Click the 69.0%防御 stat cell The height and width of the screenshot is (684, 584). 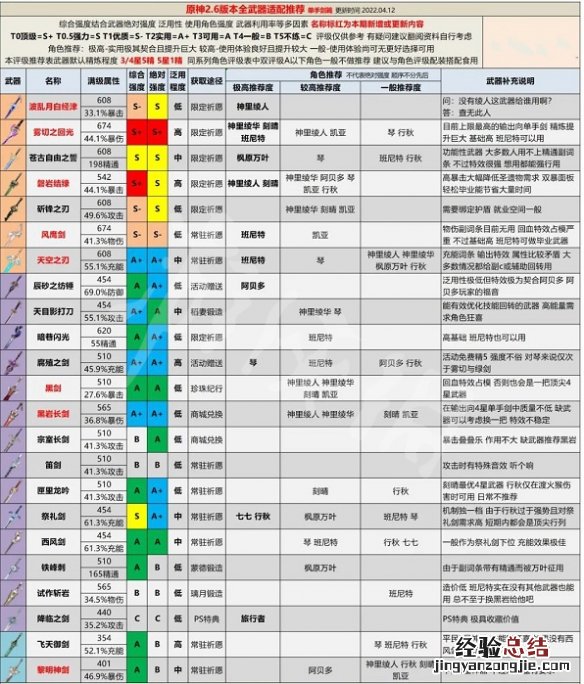coord(104,292)
